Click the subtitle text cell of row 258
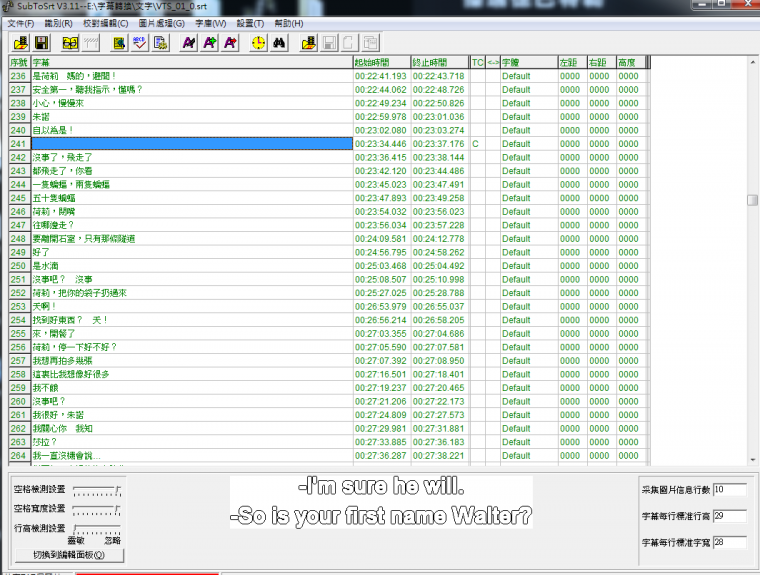 click(x=192, y=374)
